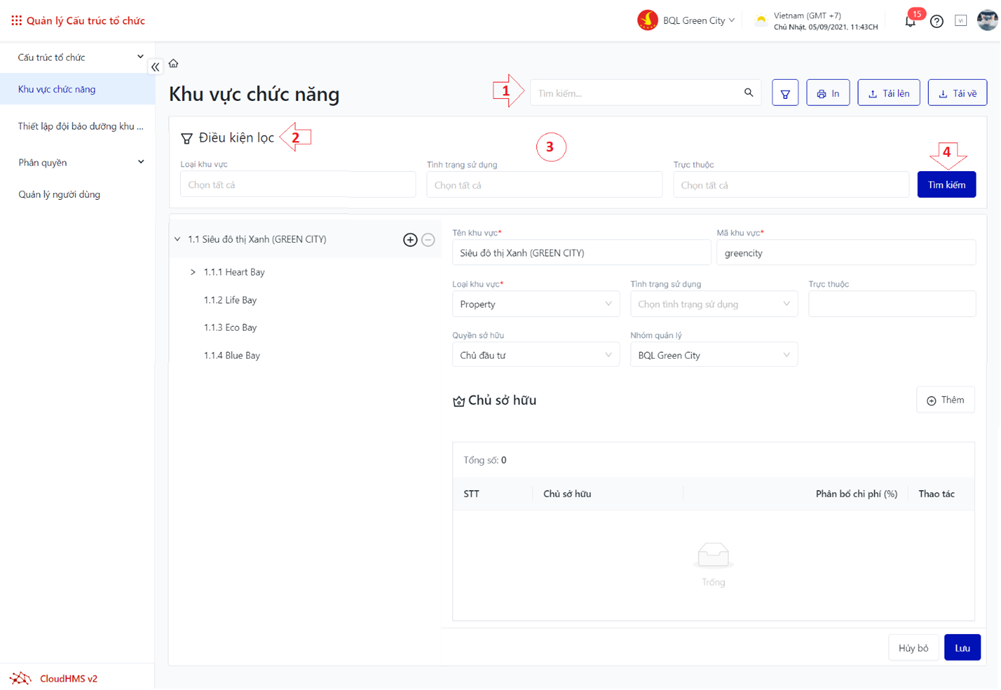Toggle the filter funnel button
The height and width of the screenshot is (690, 1001).
click(785, 93)
